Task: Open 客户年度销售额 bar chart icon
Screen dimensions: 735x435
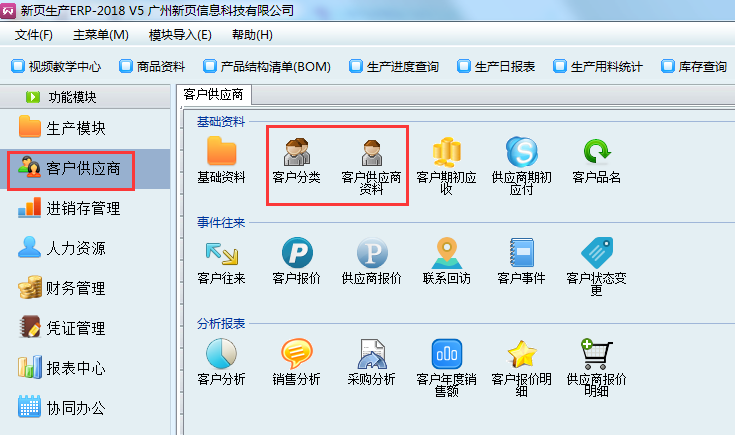Action: (446, 354)
